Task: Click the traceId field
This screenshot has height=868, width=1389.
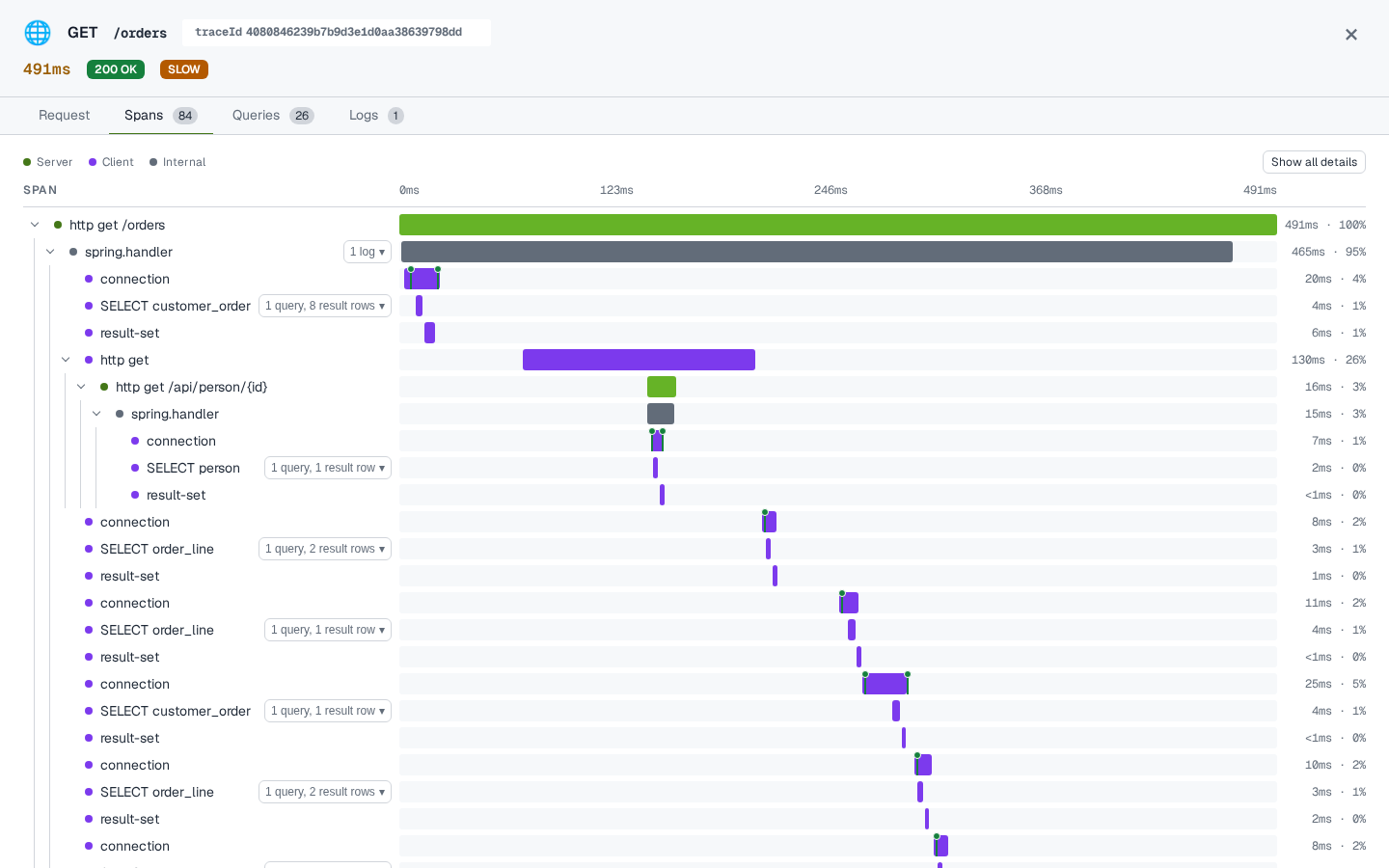Action: pos(337,33)
